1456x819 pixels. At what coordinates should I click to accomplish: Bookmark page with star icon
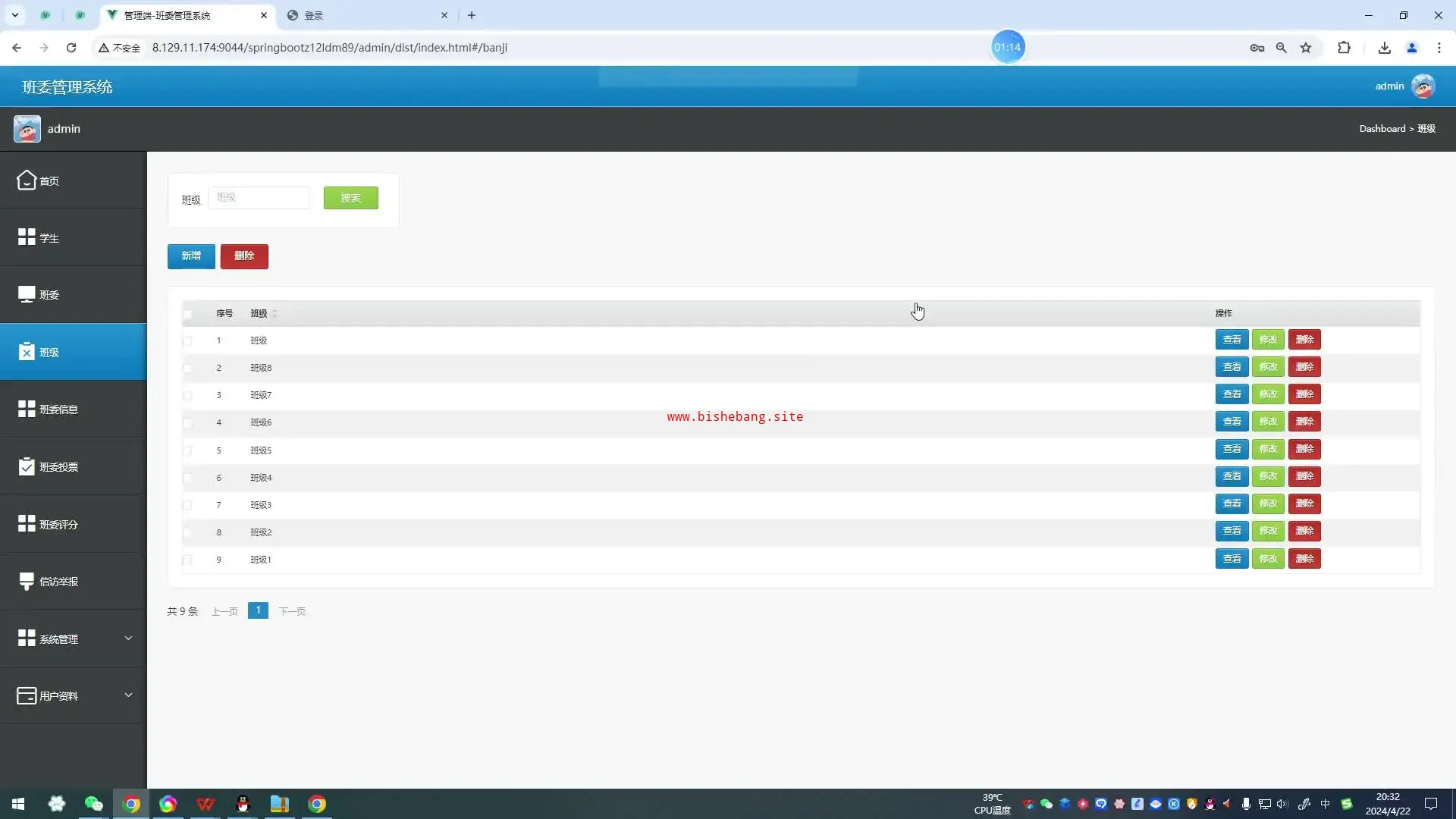[1306, 48]
